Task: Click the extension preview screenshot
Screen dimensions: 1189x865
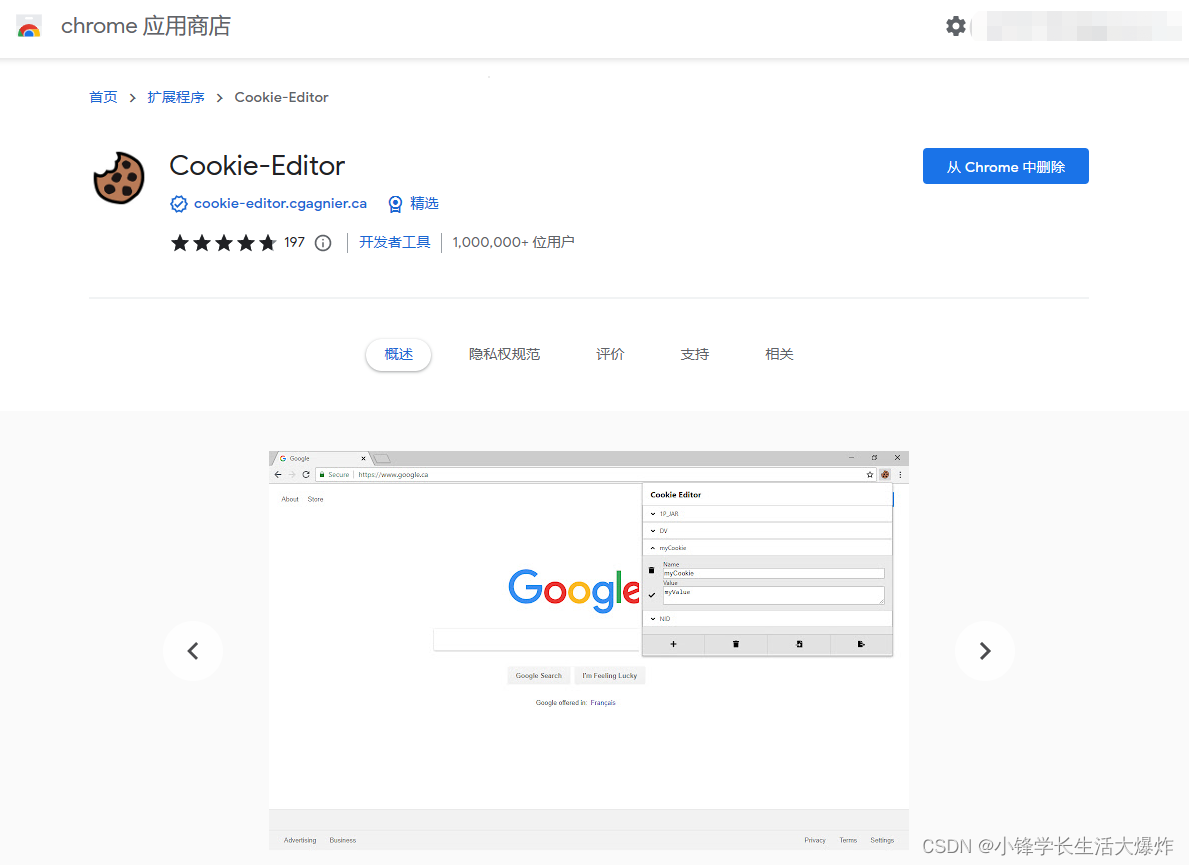Action: pos(588,650)
